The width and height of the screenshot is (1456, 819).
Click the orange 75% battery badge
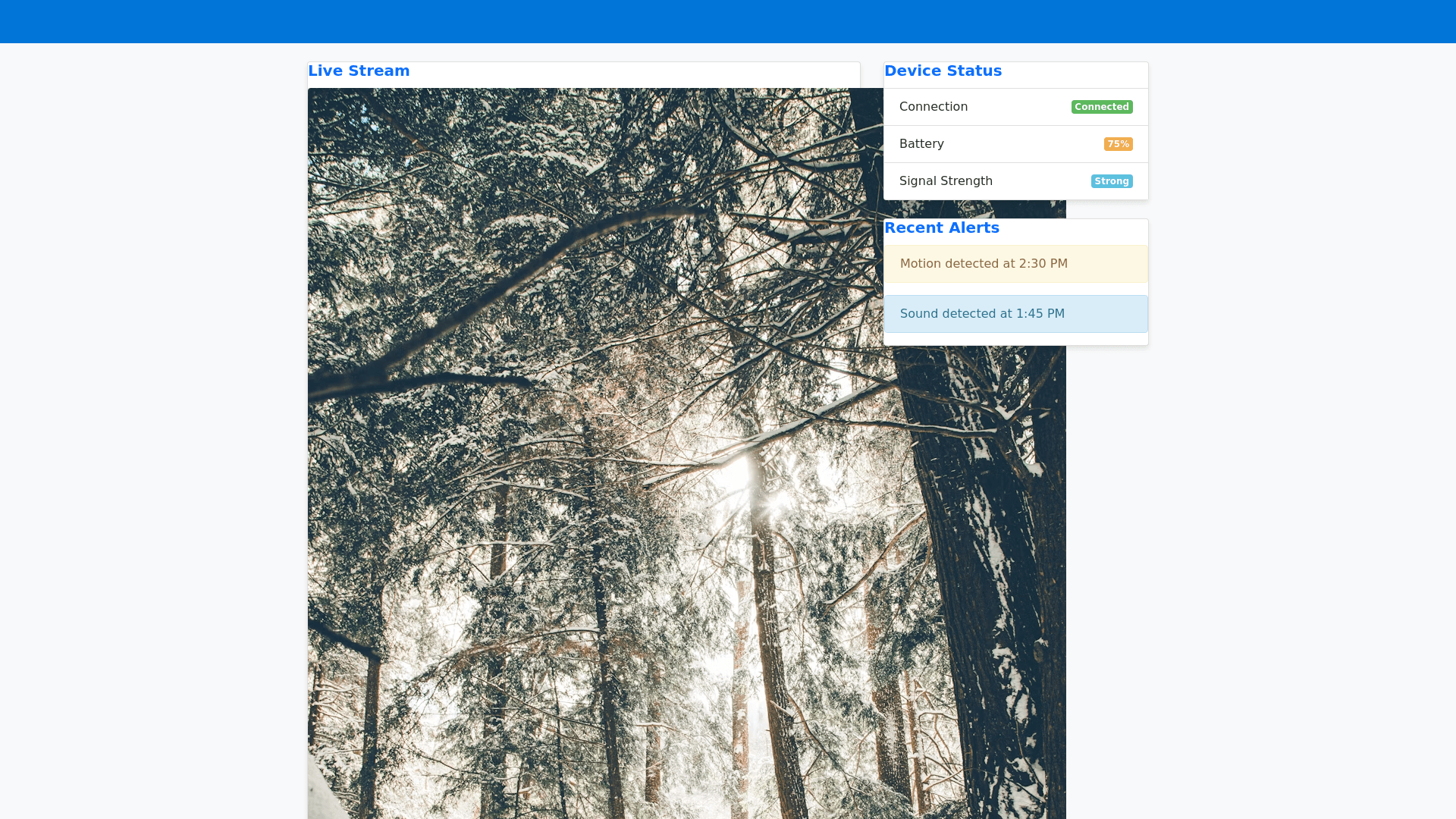click(1118, 144)
